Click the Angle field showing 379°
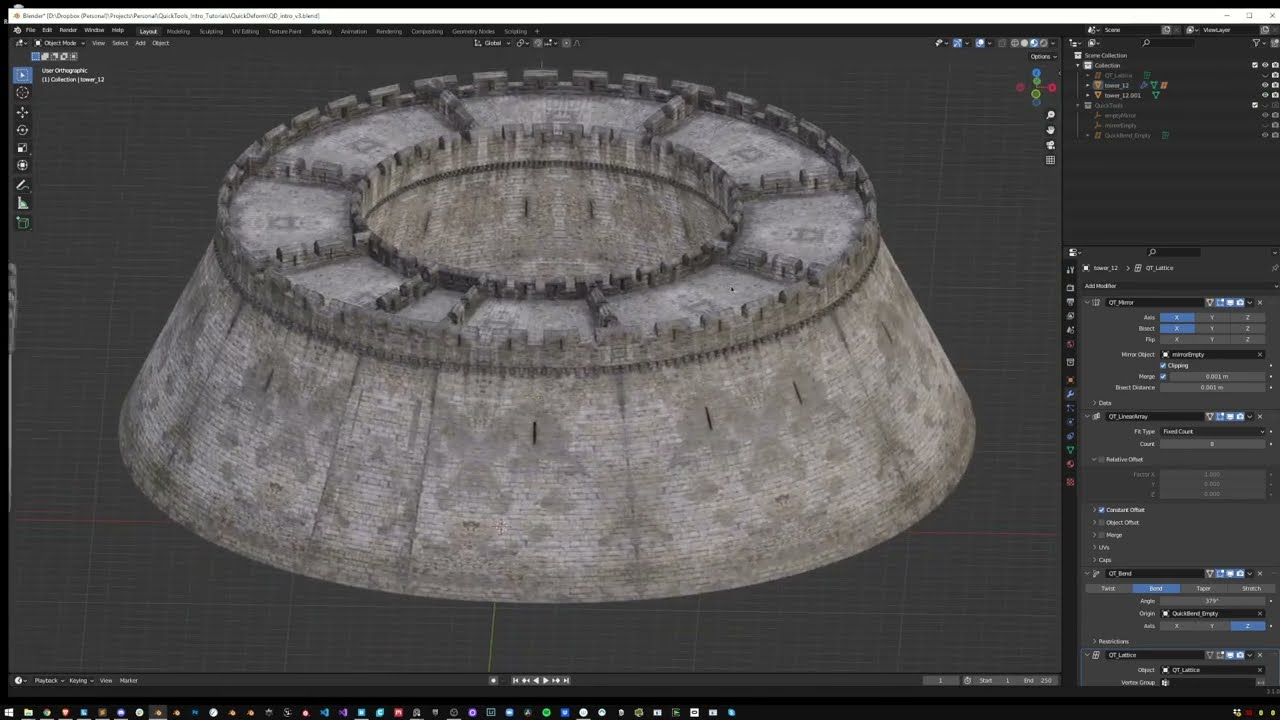Viewport: 1280px width, 720px height. click(x=1212, y=601)
